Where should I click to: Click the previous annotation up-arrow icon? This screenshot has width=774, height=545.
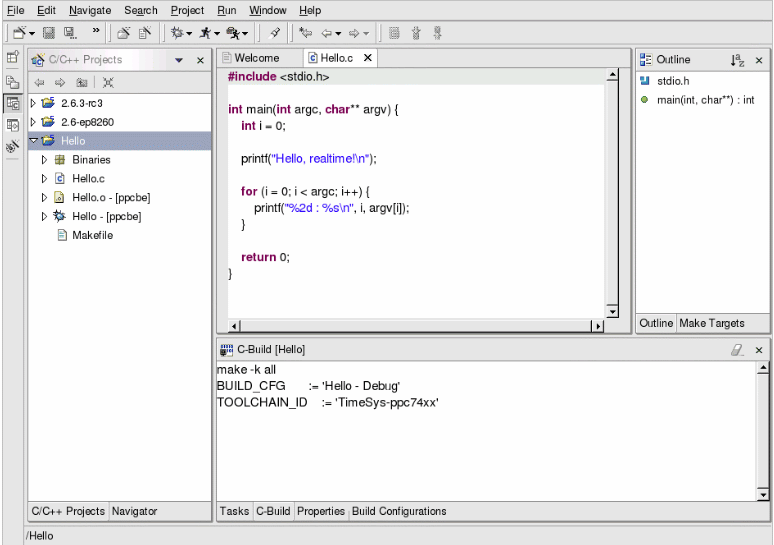[x=437, y=33]
